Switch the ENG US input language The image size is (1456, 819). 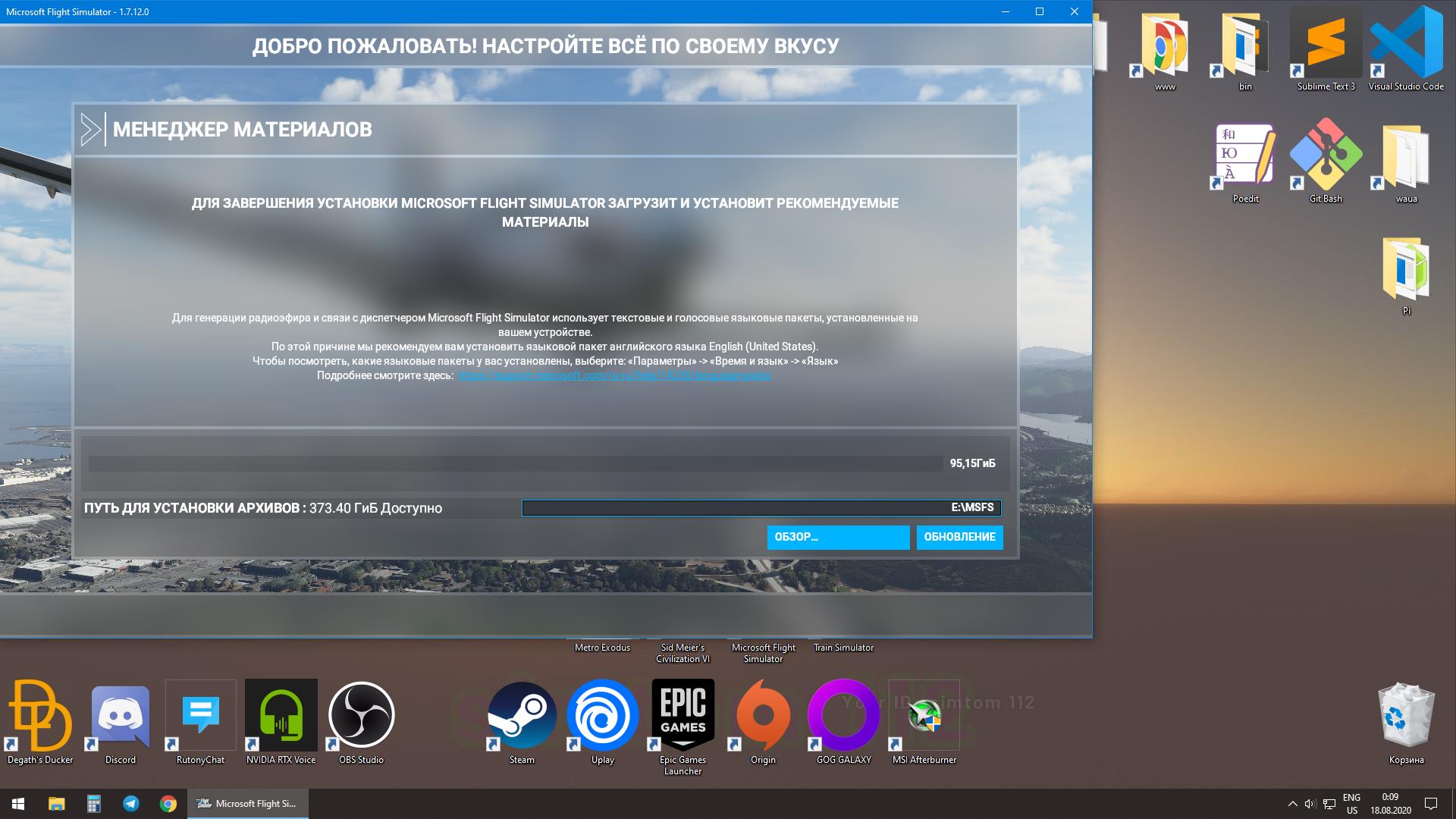[x=1351, y=804]
